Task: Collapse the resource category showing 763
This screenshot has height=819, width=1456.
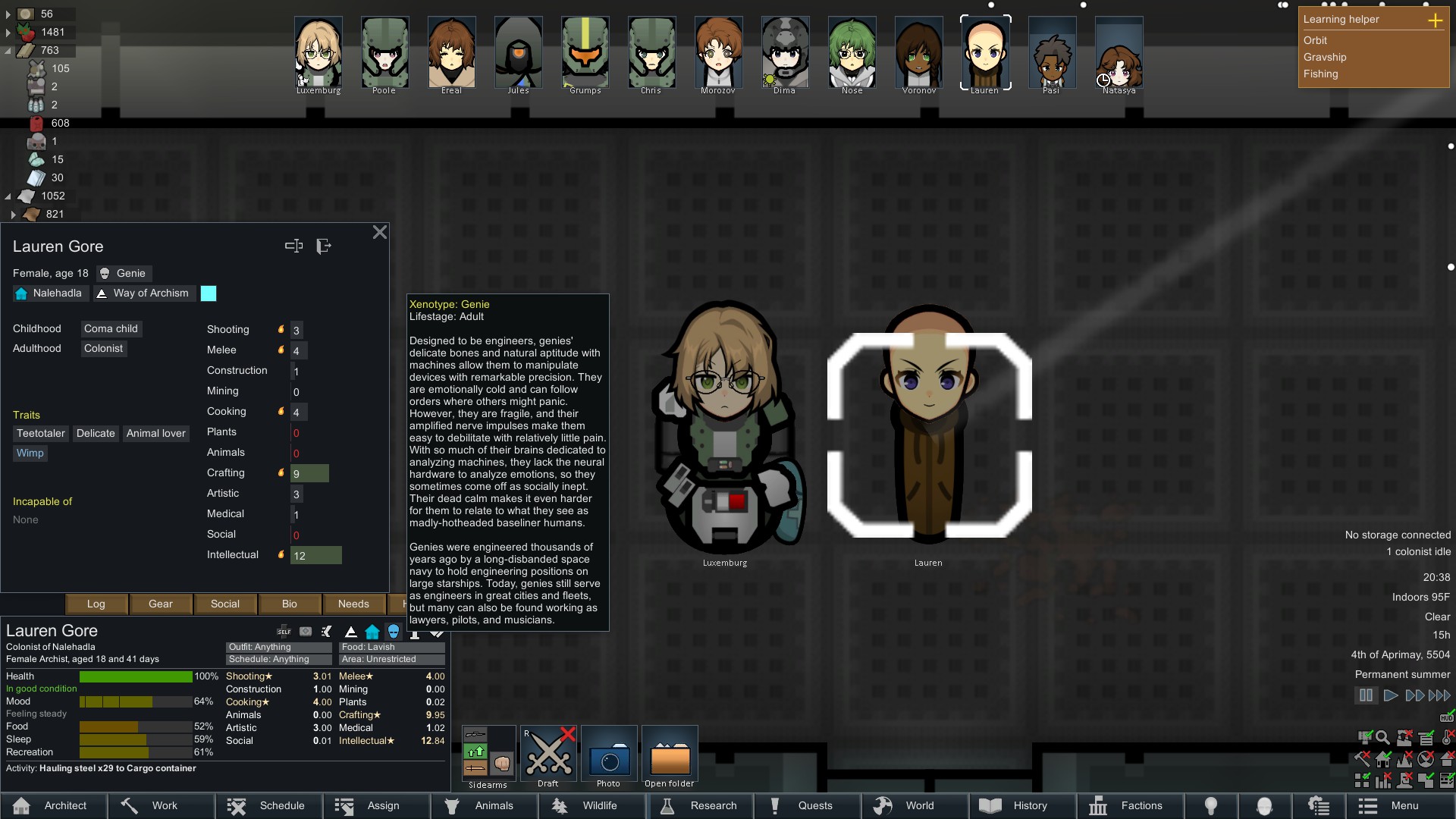Action: pos(8,50)
